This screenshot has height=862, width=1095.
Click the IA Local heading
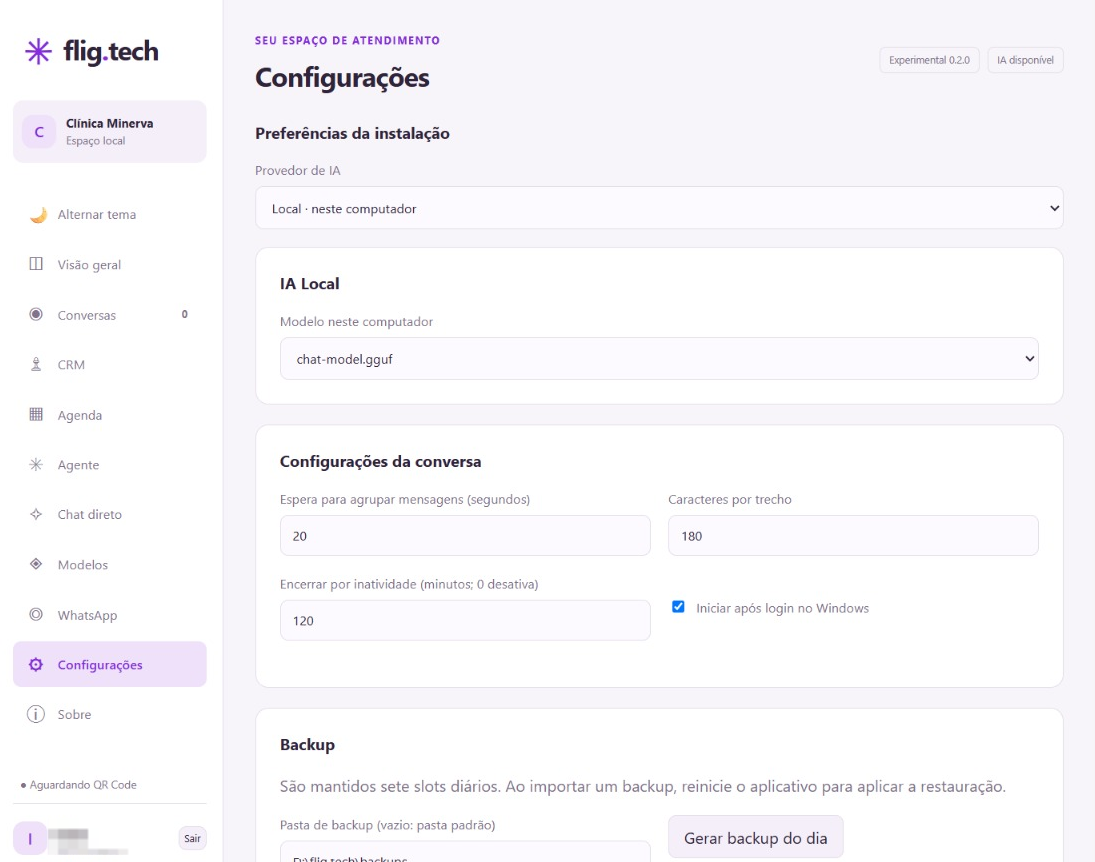click(309, 284)
